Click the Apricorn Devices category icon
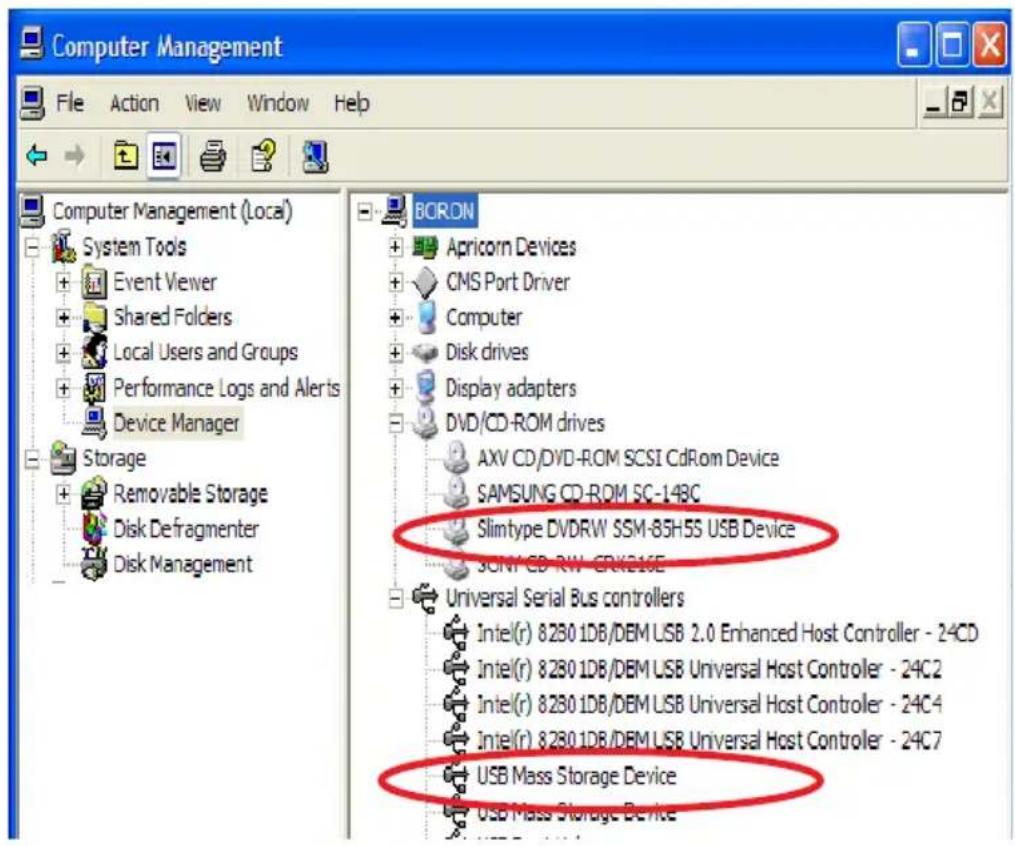 click(425, 247)
